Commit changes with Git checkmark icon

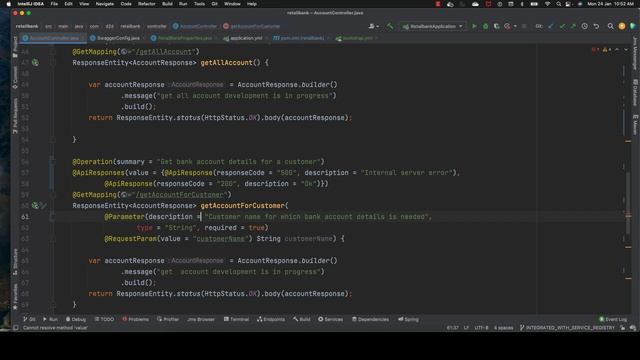[562, 26]
